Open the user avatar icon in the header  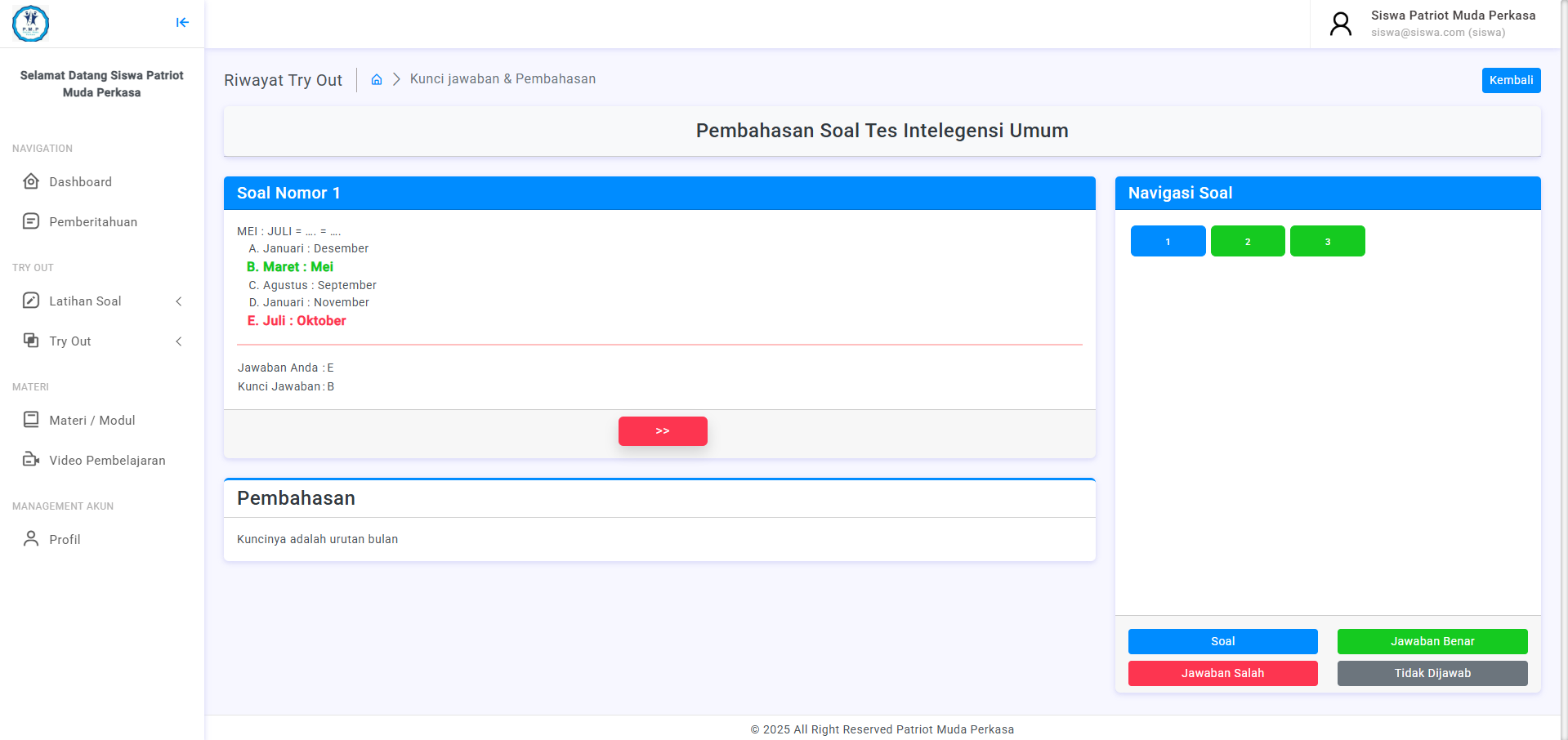point(1341,24)
